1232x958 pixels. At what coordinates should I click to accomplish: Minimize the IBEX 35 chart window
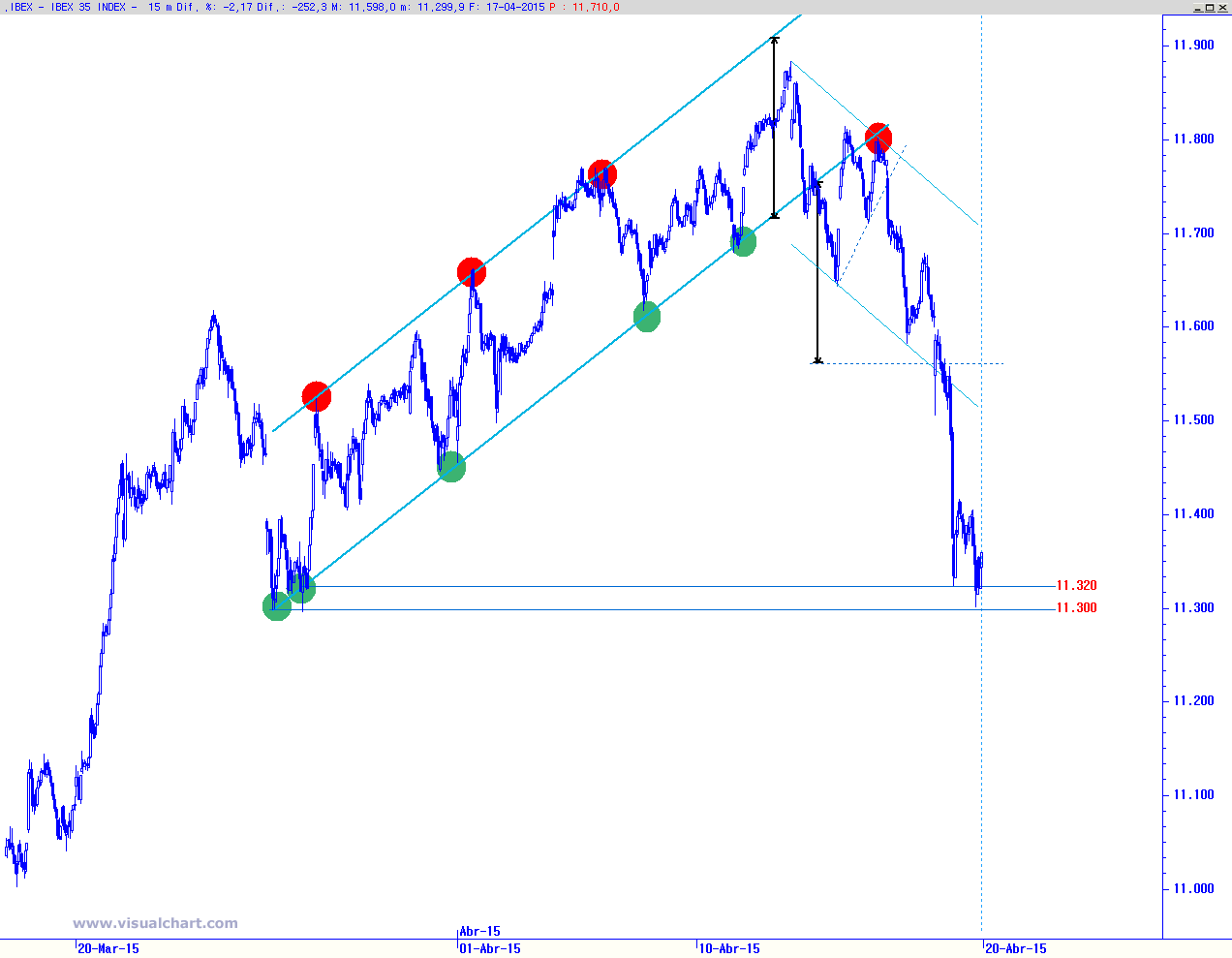click(1196, 7)
